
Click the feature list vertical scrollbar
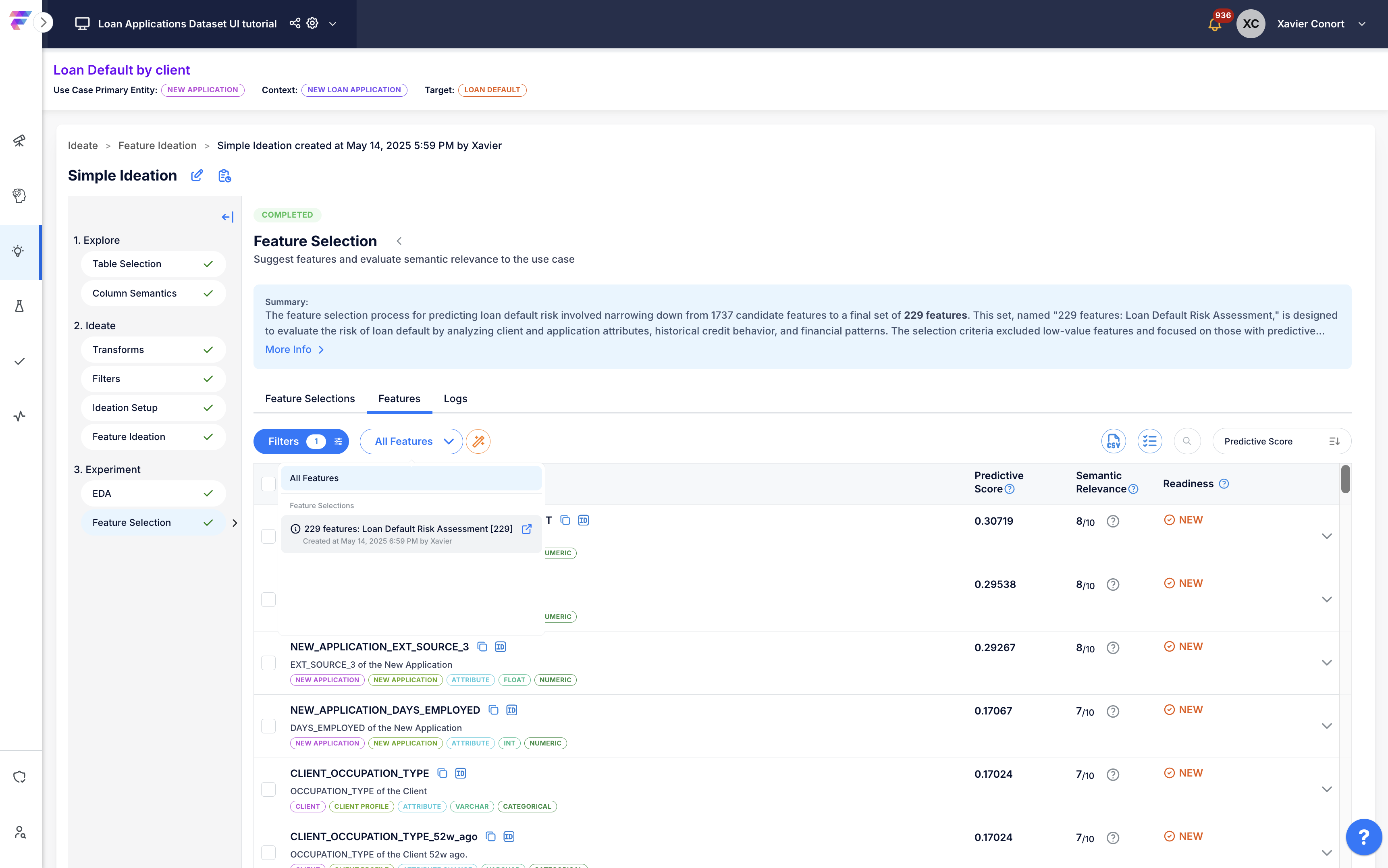1345,479
